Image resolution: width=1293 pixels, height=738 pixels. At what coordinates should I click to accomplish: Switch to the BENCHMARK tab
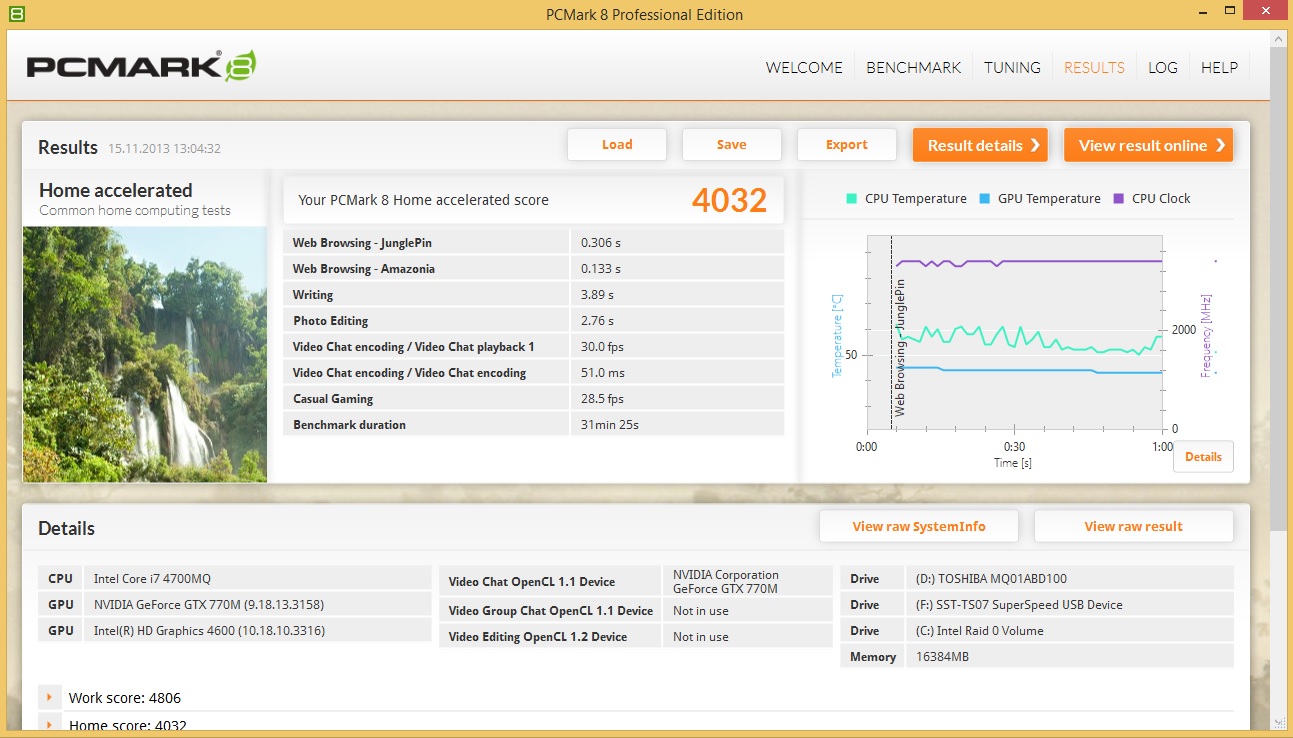913,68
